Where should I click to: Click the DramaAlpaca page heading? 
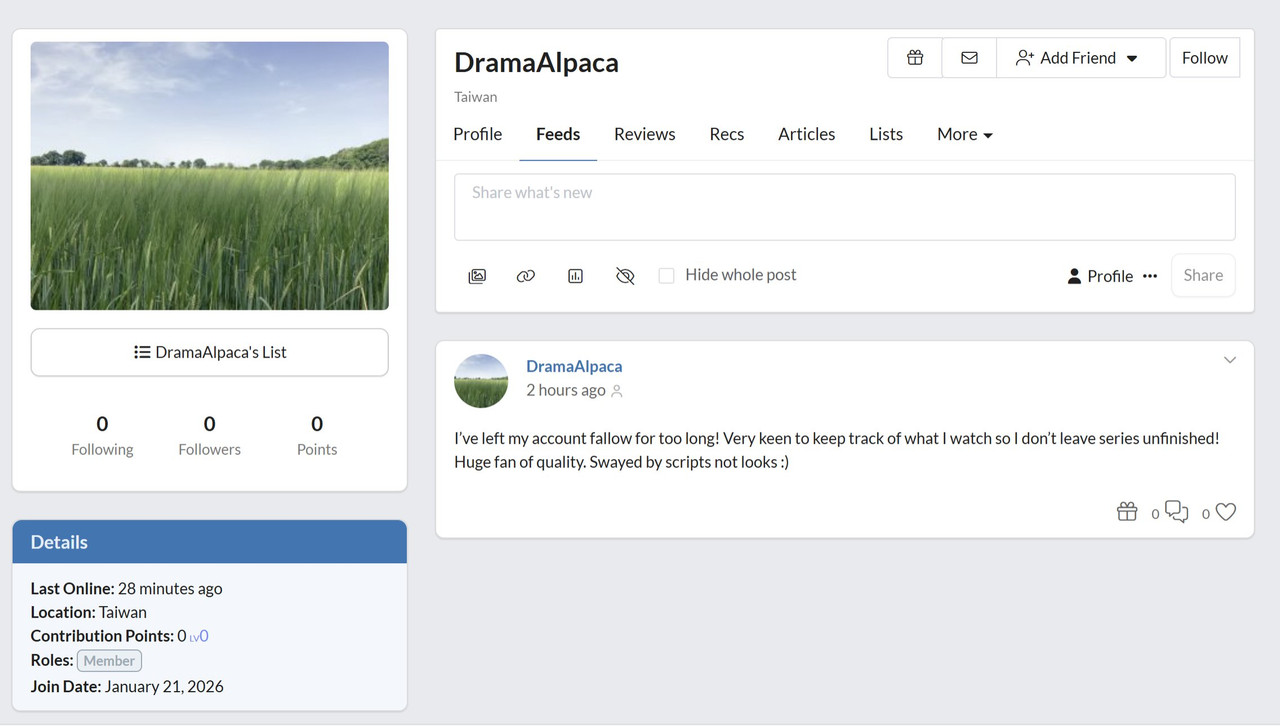coord(536,62)
